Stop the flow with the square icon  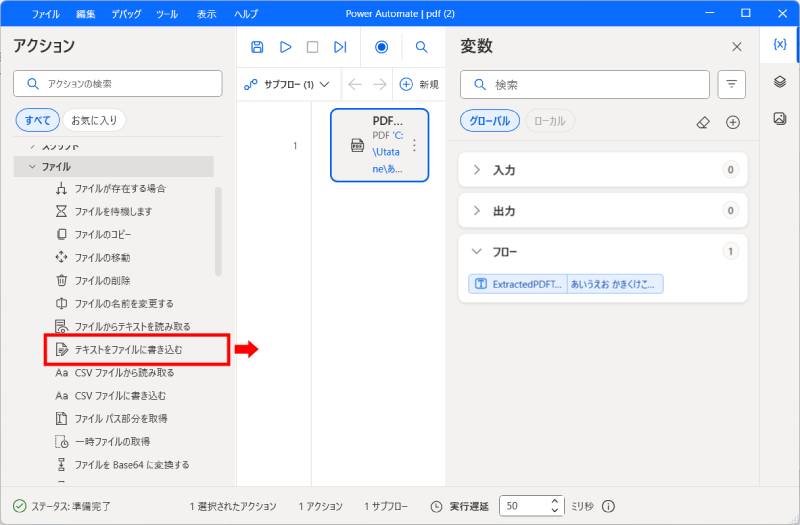pos(312,47)
